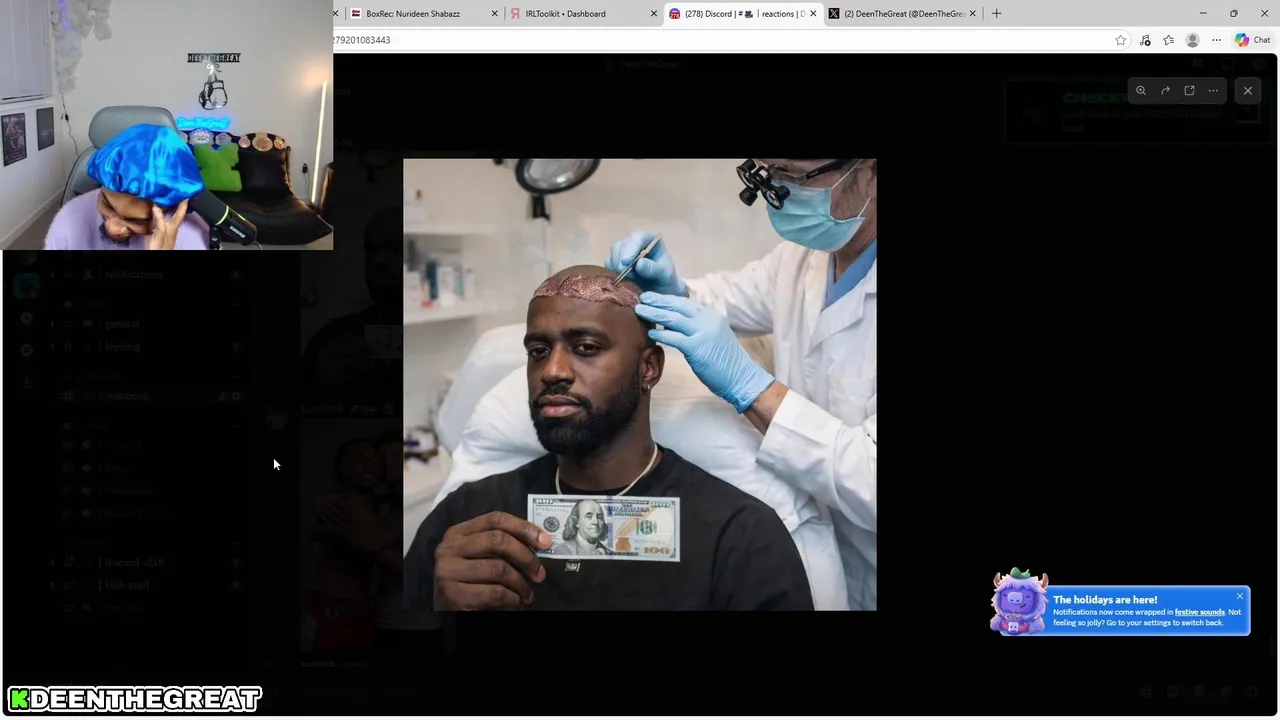
Task: Close the DeenTheGreat X tab
Action: tap(972, 14)
